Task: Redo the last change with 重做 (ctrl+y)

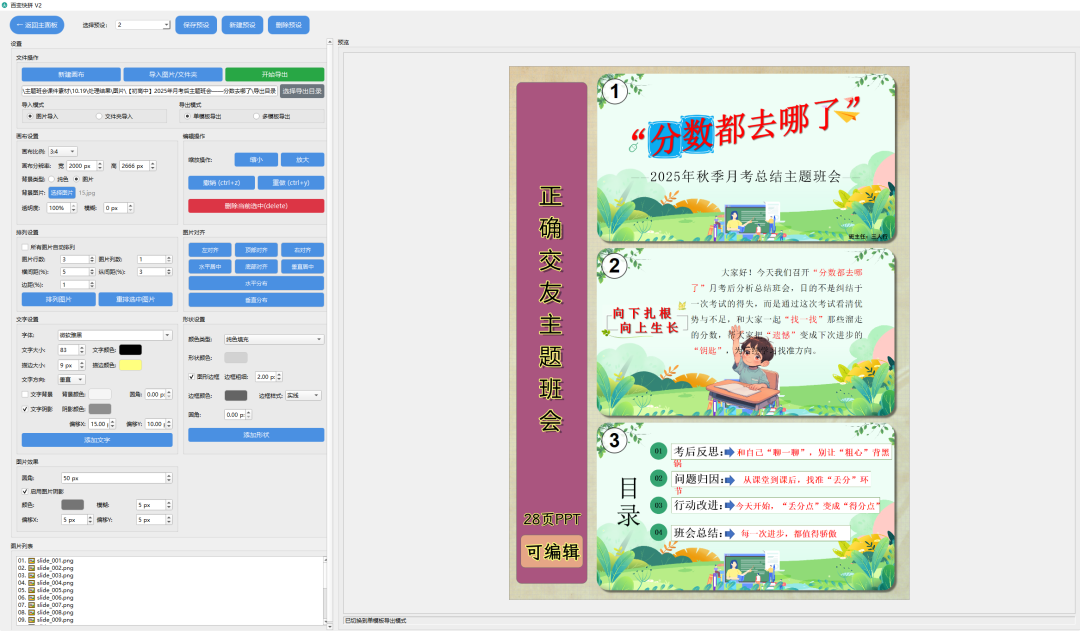Action: click(290, 182)
